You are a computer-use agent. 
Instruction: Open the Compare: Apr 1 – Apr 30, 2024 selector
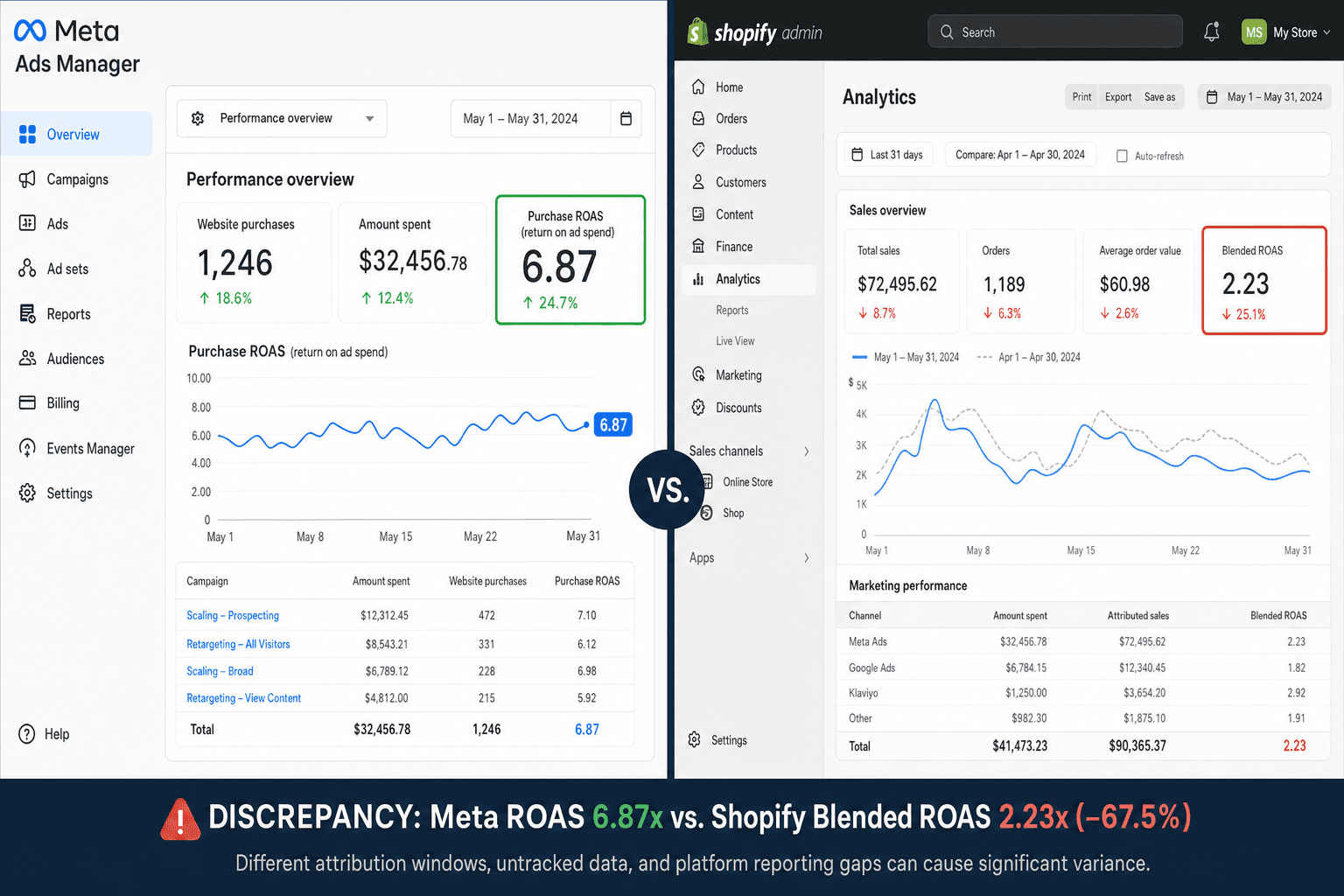click(1020, 155)
